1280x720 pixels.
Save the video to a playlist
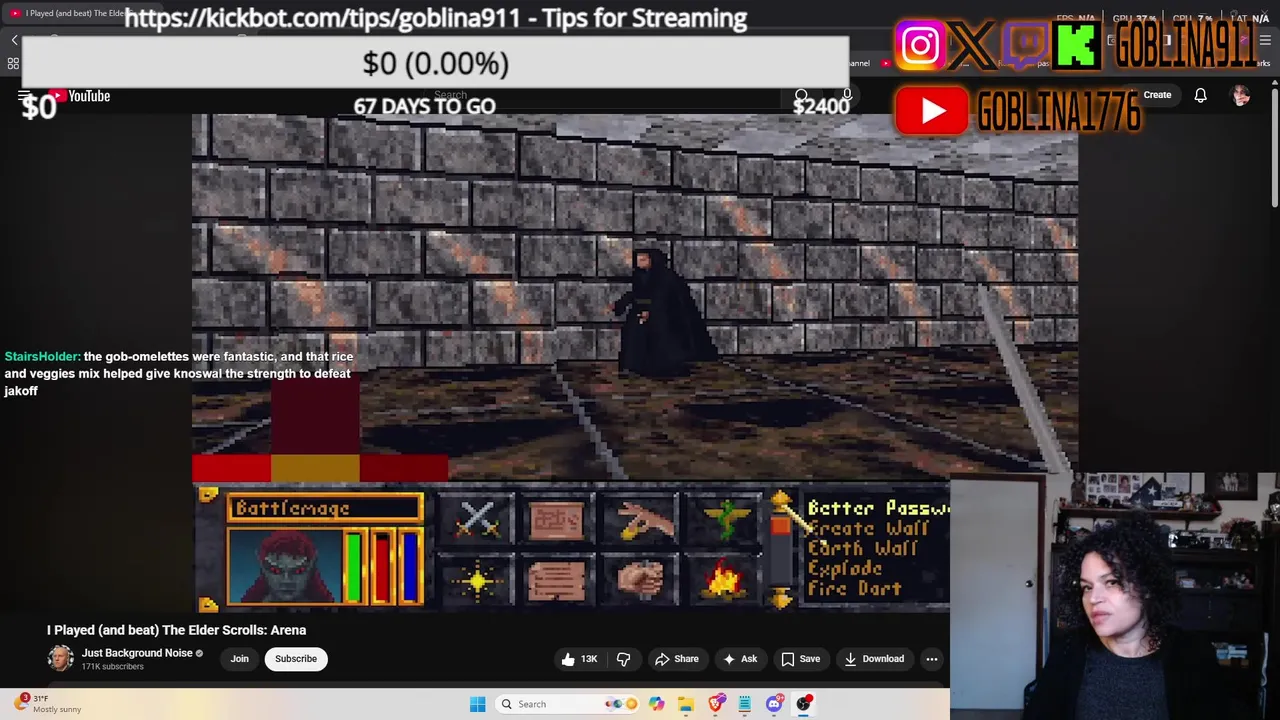click(801, 659)
